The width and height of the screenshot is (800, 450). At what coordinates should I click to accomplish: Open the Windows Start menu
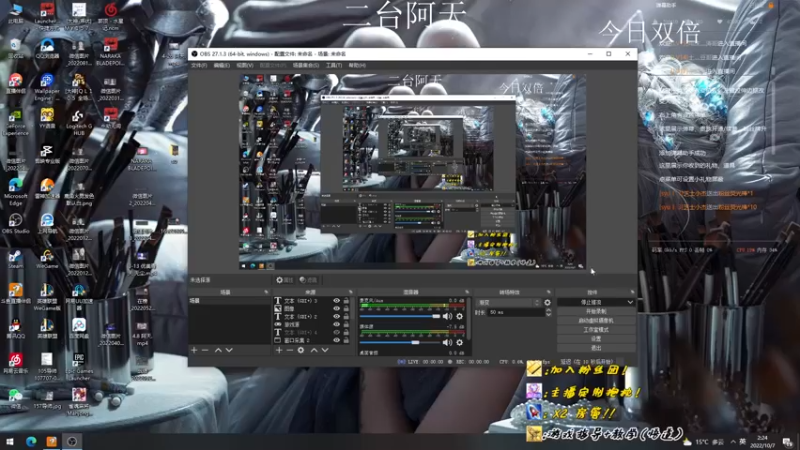pos(9,442)
